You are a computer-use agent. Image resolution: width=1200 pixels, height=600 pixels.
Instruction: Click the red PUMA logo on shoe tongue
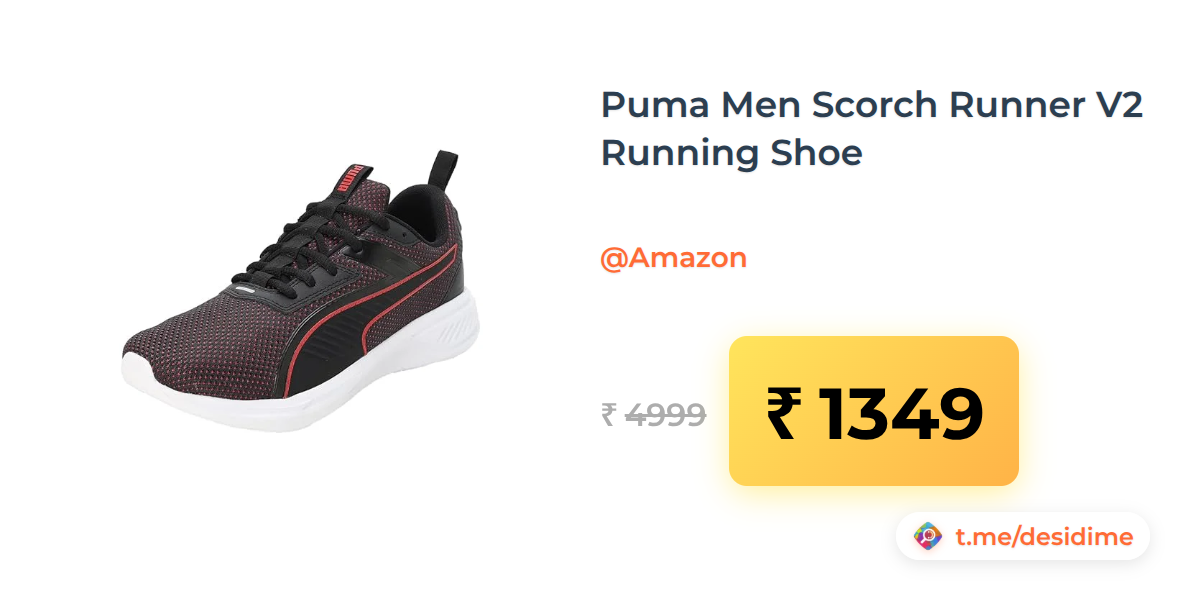[350, 178]
